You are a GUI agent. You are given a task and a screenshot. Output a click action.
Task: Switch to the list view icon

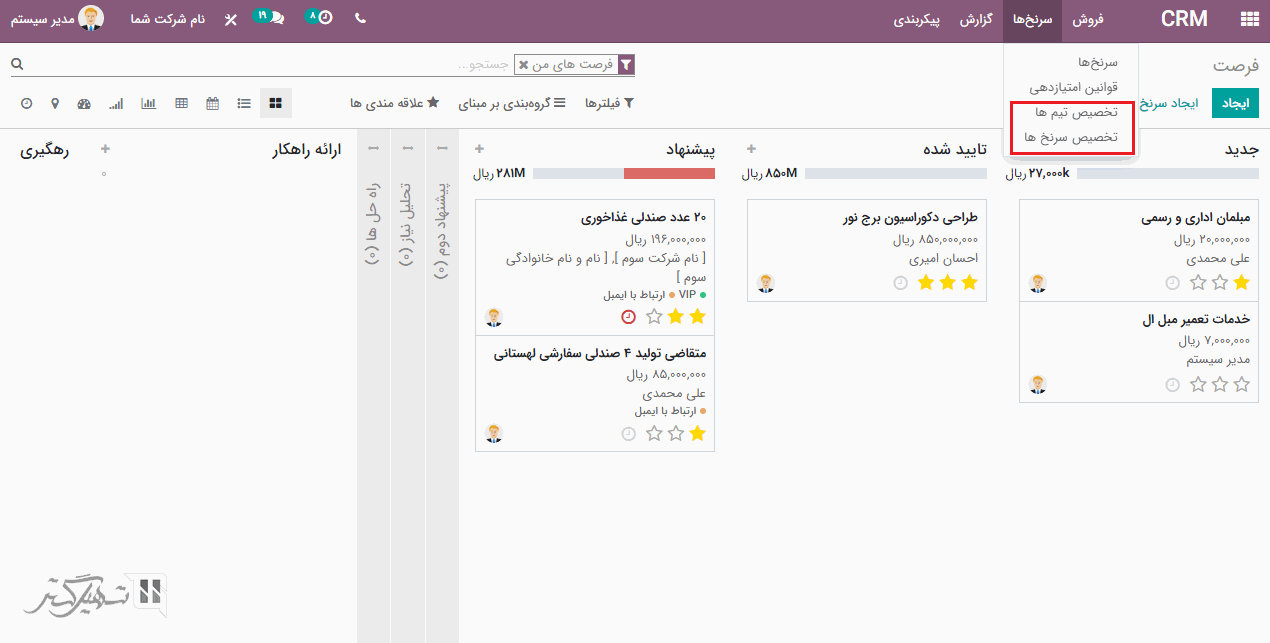244,103
